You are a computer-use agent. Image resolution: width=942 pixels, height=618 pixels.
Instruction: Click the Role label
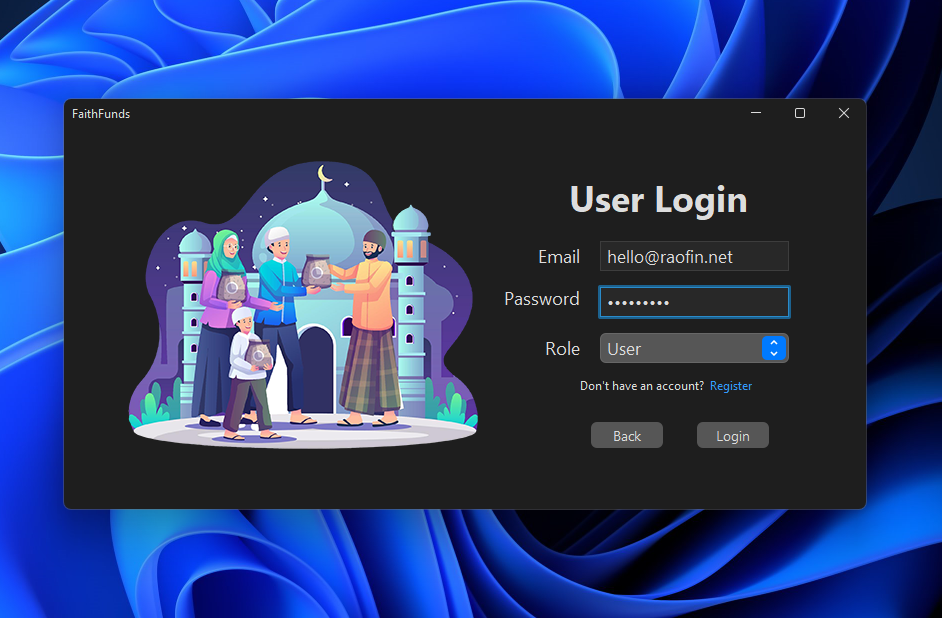pyautogui.click(x=562, y=349)
